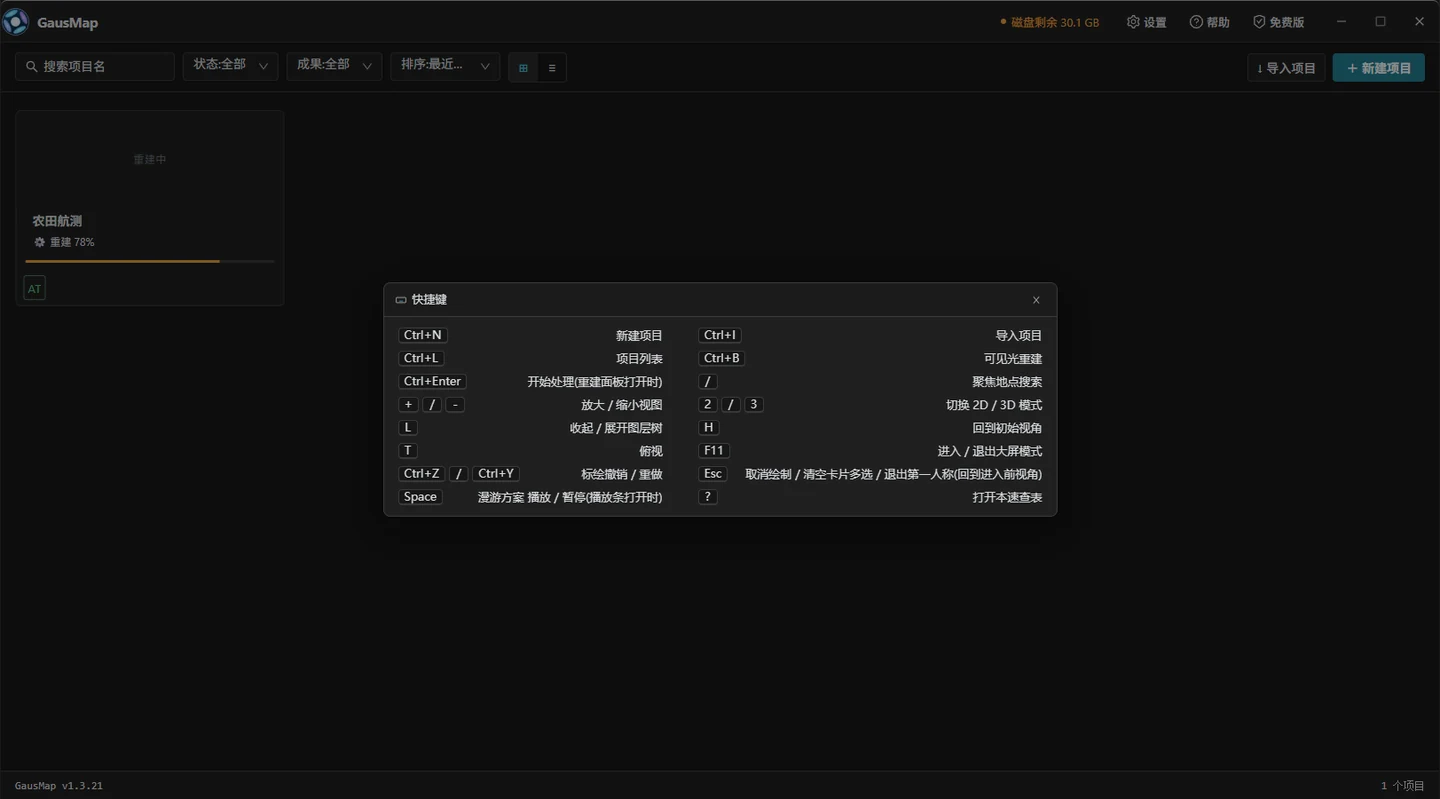The image size is (1440, 799).
Task: Click the 进入 / 退出大屏模式 description
Action: (990, 451)
